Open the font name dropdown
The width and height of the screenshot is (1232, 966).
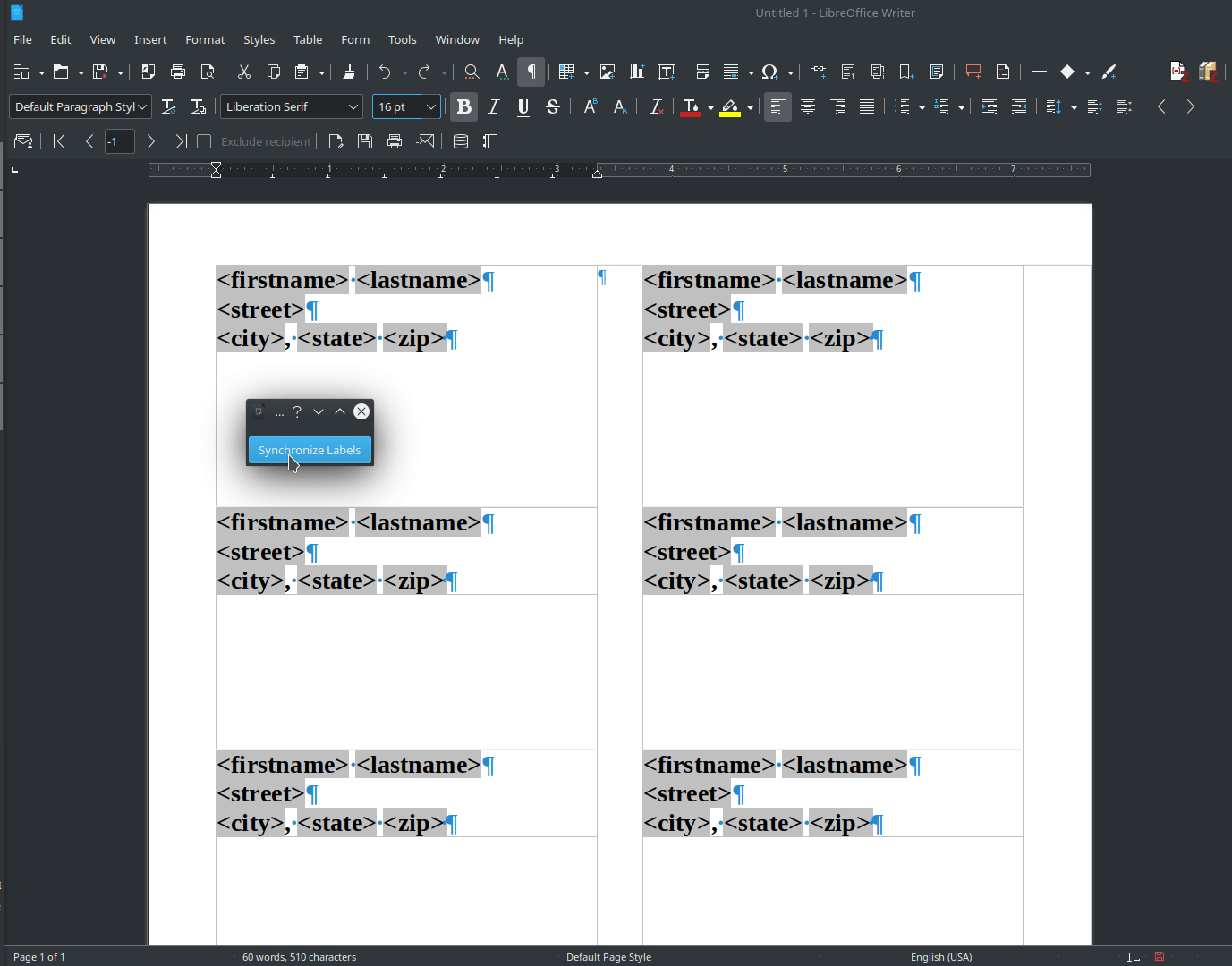353,106
